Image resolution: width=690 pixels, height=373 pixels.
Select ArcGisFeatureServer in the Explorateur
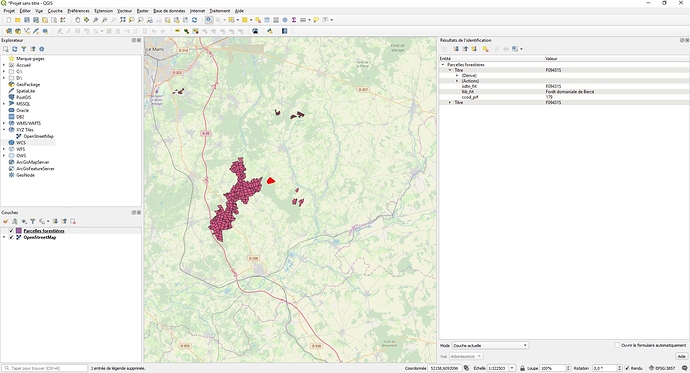click(x=35, y=169)
